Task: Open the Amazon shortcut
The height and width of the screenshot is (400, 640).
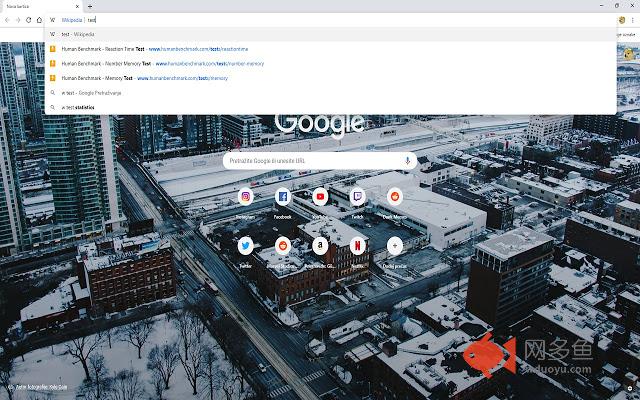Action: click(x=320, y=245)
